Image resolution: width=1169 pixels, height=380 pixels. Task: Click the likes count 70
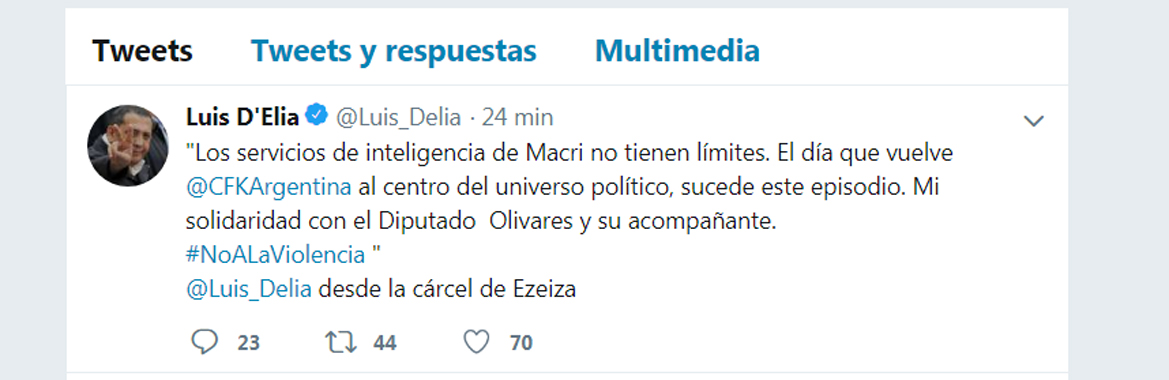coord(521,343)
